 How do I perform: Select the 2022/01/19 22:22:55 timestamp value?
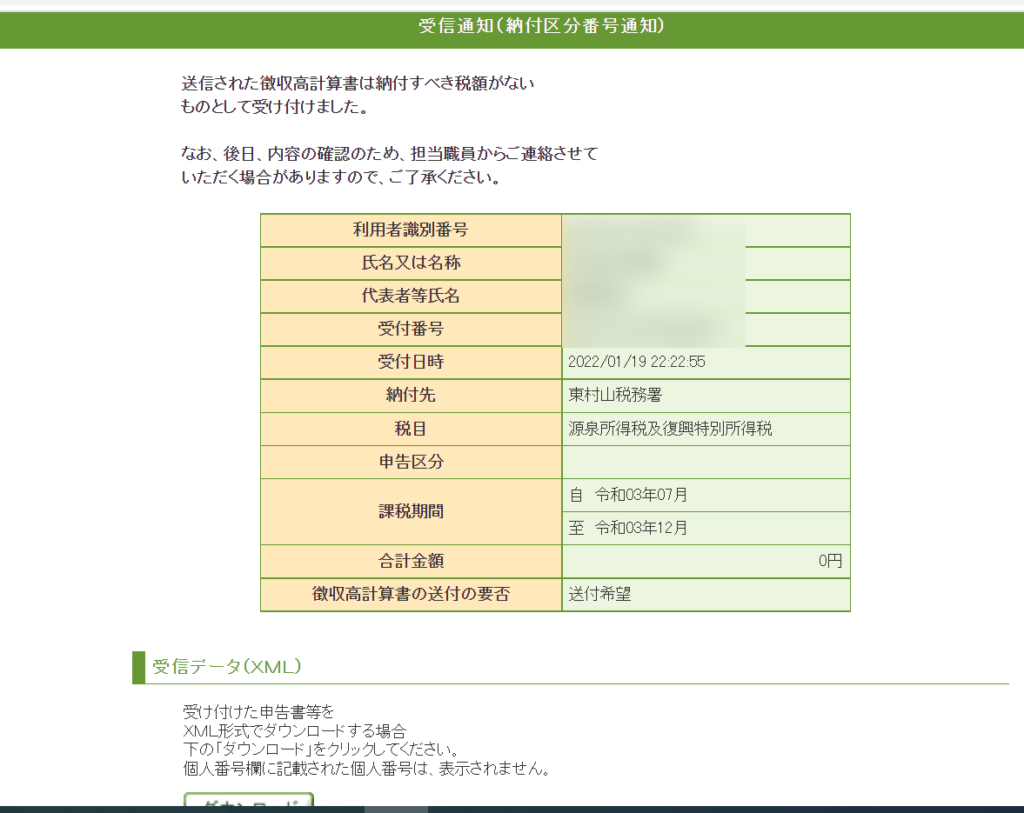pos(637,362)
